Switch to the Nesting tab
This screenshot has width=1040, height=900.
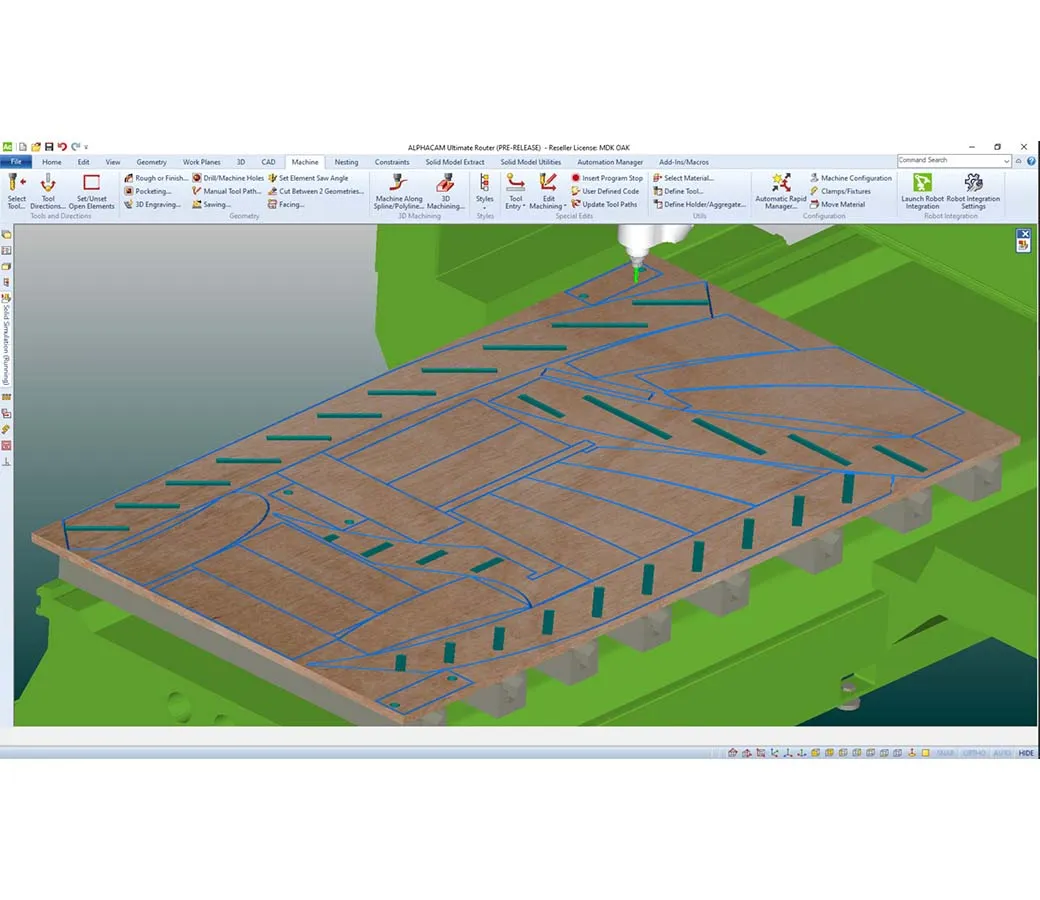(346, 162)
